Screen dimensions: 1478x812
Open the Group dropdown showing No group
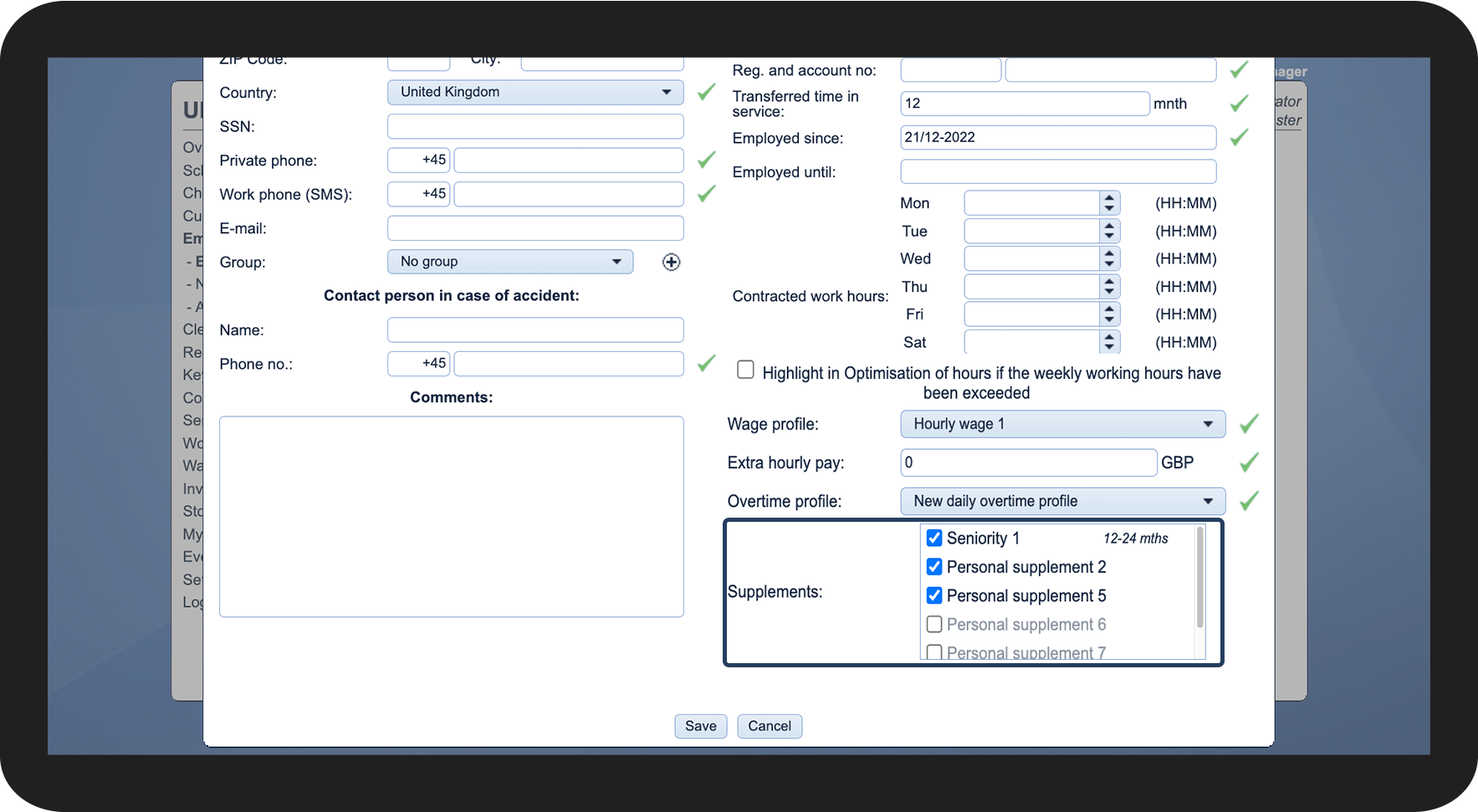pyautogui.click(x=510, y=262)
